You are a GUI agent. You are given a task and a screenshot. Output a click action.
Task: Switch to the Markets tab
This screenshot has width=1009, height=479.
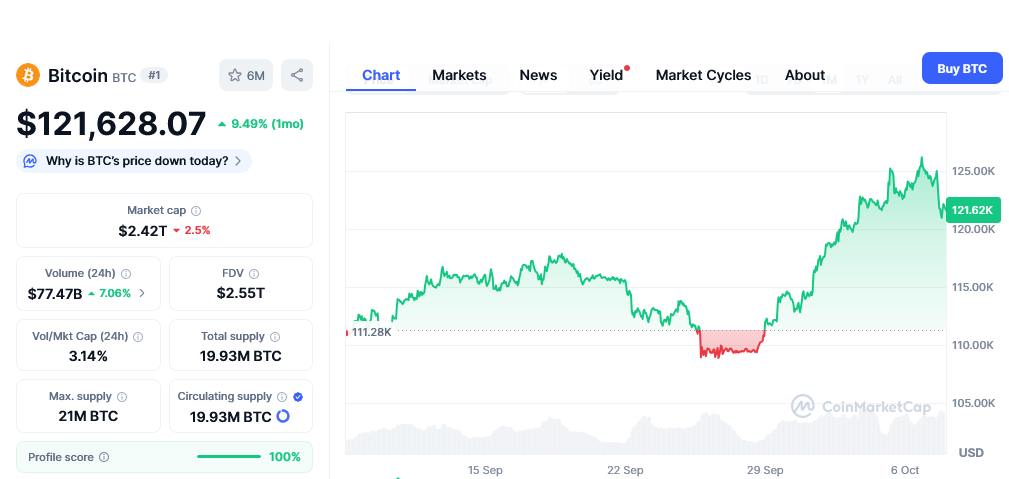pyautogui.click(x=459, y=75)
